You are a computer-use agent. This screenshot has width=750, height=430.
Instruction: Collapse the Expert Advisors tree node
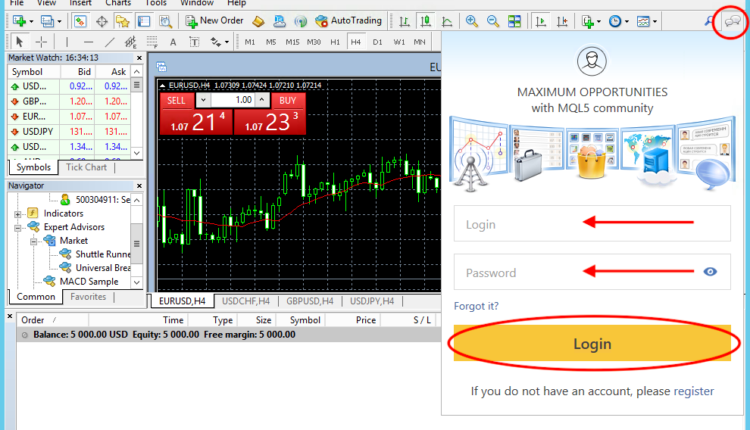pos(18,227)
